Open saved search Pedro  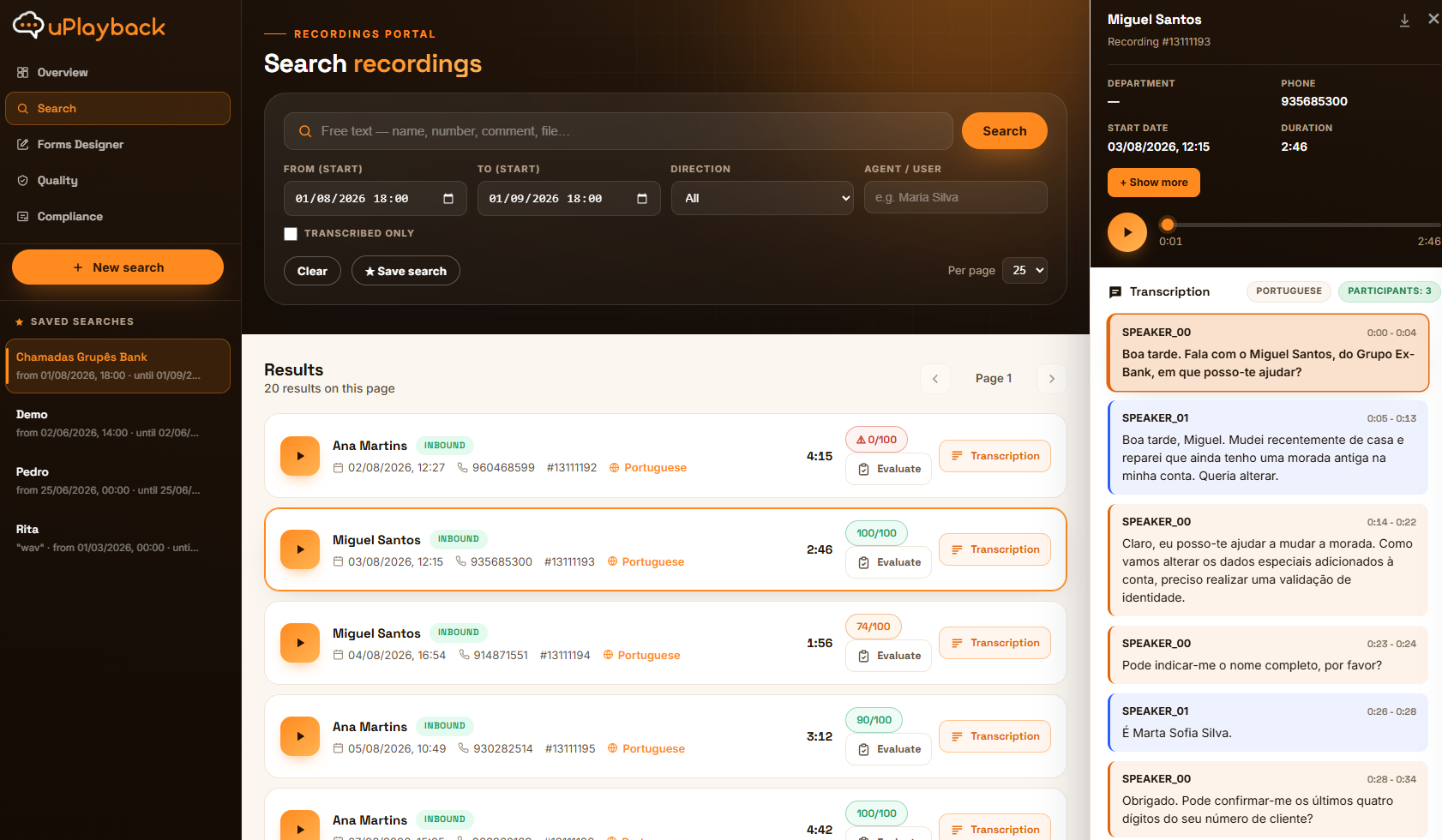click(x=117, y=481)
